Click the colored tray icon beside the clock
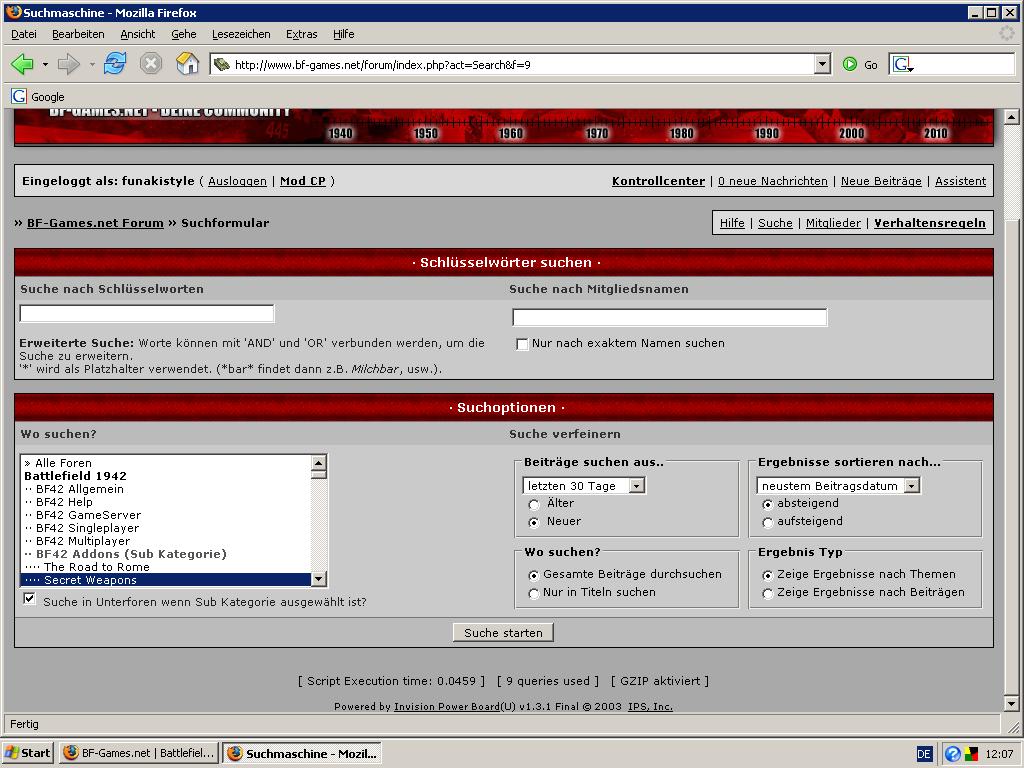Screen dimensions: 1024x768 (x=972, y=754)
